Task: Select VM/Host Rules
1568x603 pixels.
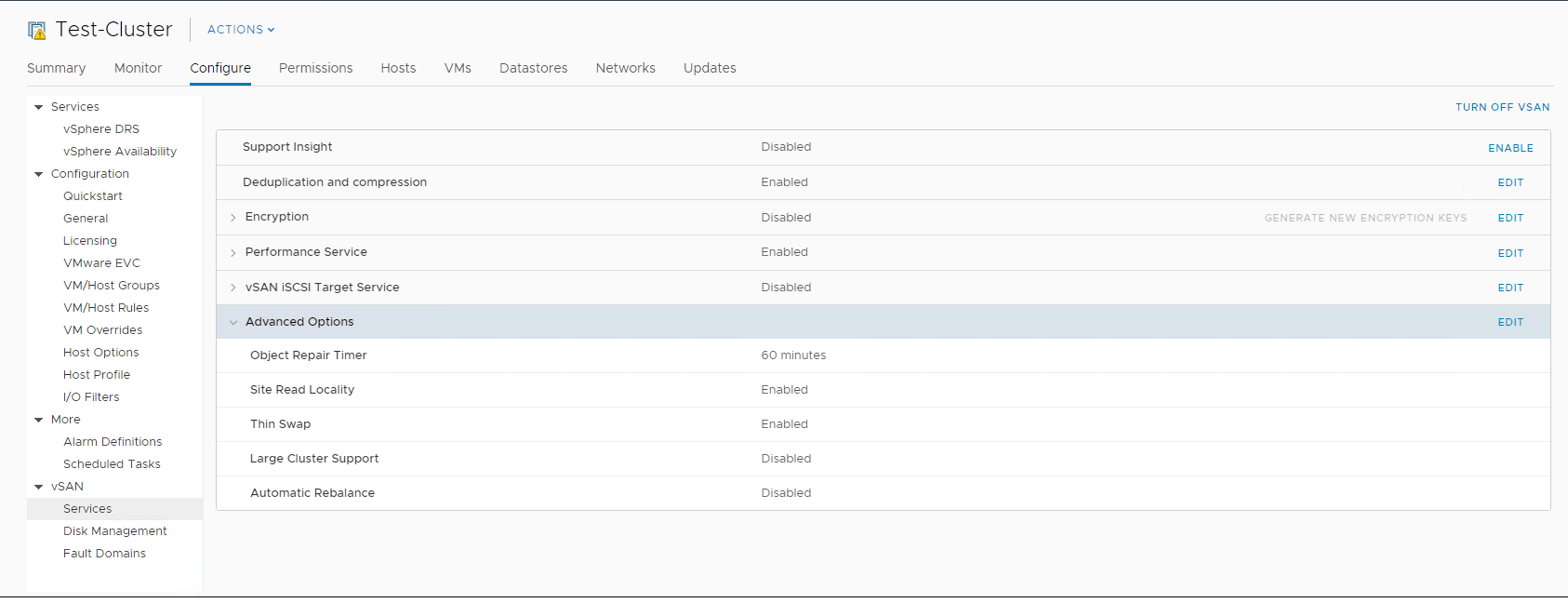Action: [x=106, y=308]
